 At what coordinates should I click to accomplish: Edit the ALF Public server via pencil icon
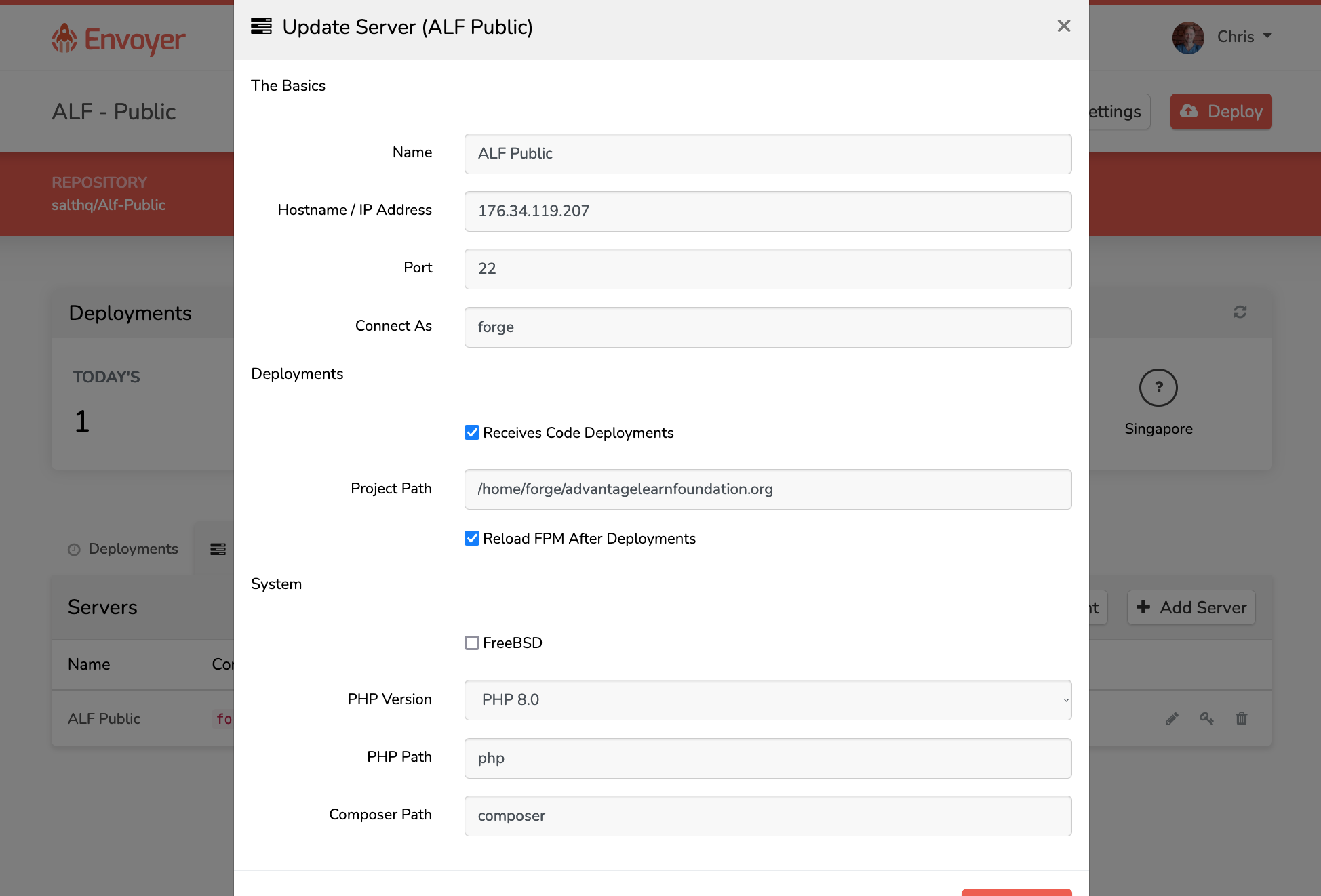(x=1172, y=718)
